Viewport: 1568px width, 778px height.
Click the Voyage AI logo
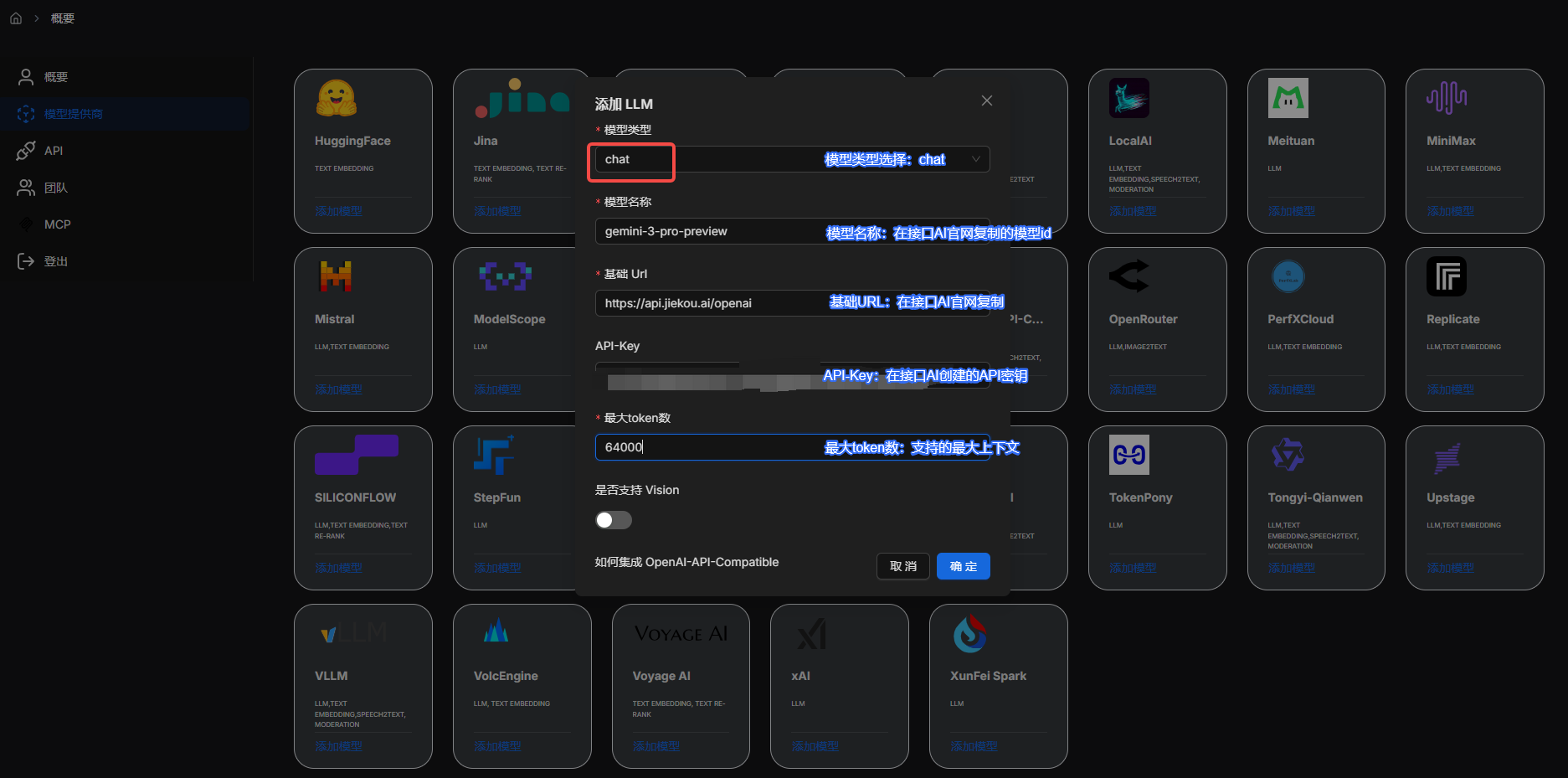681,634
